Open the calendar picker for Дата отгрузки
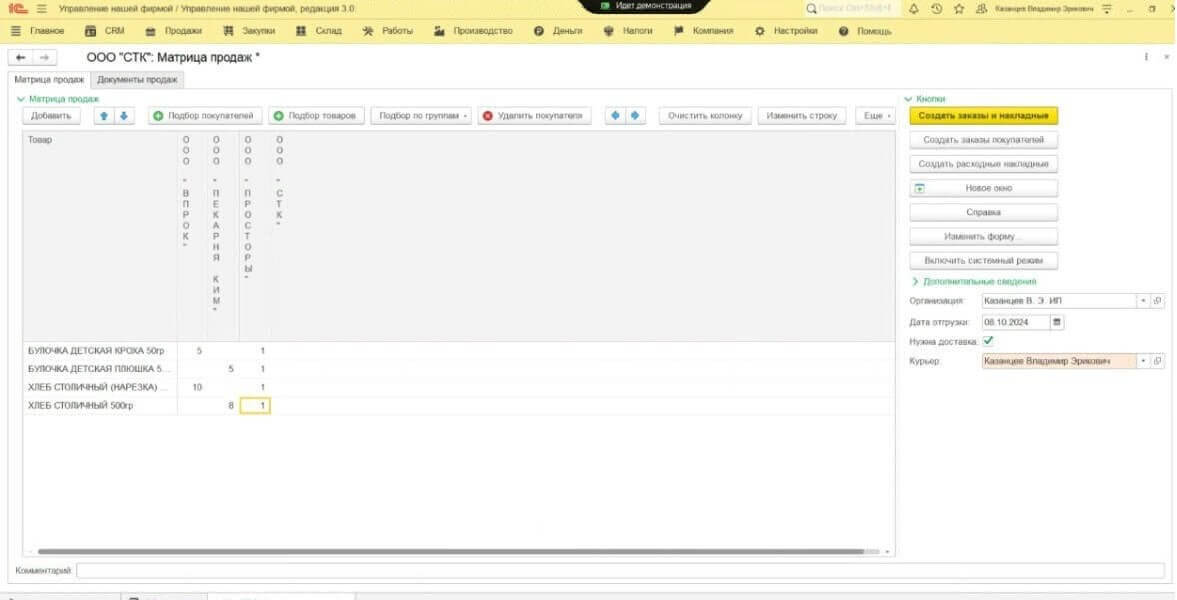Viewport: 1177px width, 600px height. click(x=1057, y=322)
